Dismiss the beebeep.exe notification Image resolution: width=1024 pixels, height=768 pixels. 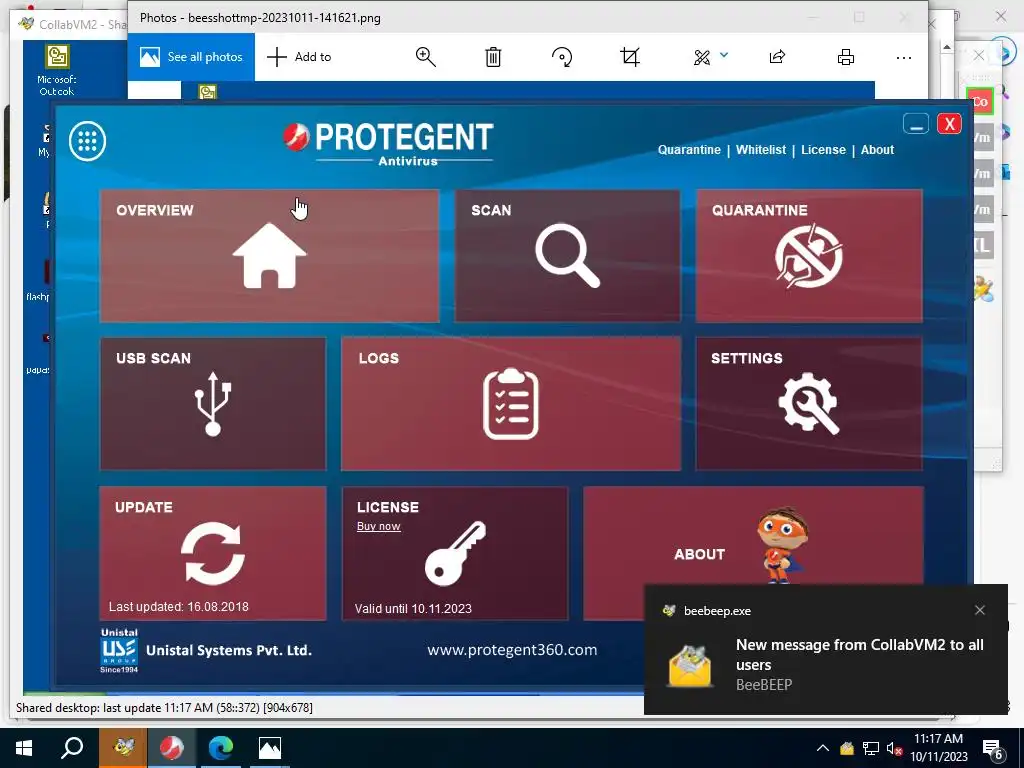(x=980, y=610)
